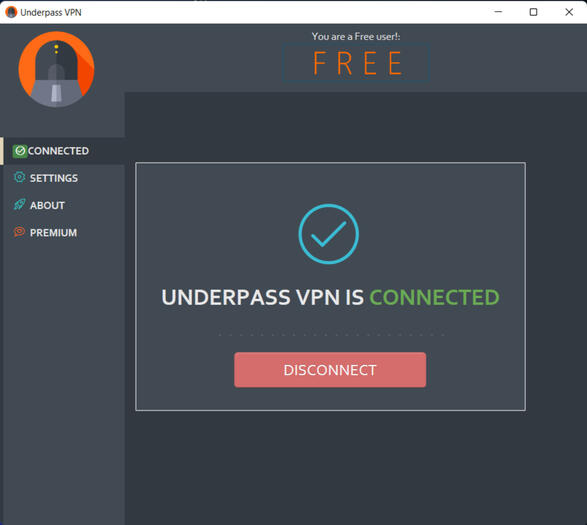Click the "UNDERPASS VPN IS CONNECTED" status text
Viewport: 587px width, 525px height.
click(330, 297)
